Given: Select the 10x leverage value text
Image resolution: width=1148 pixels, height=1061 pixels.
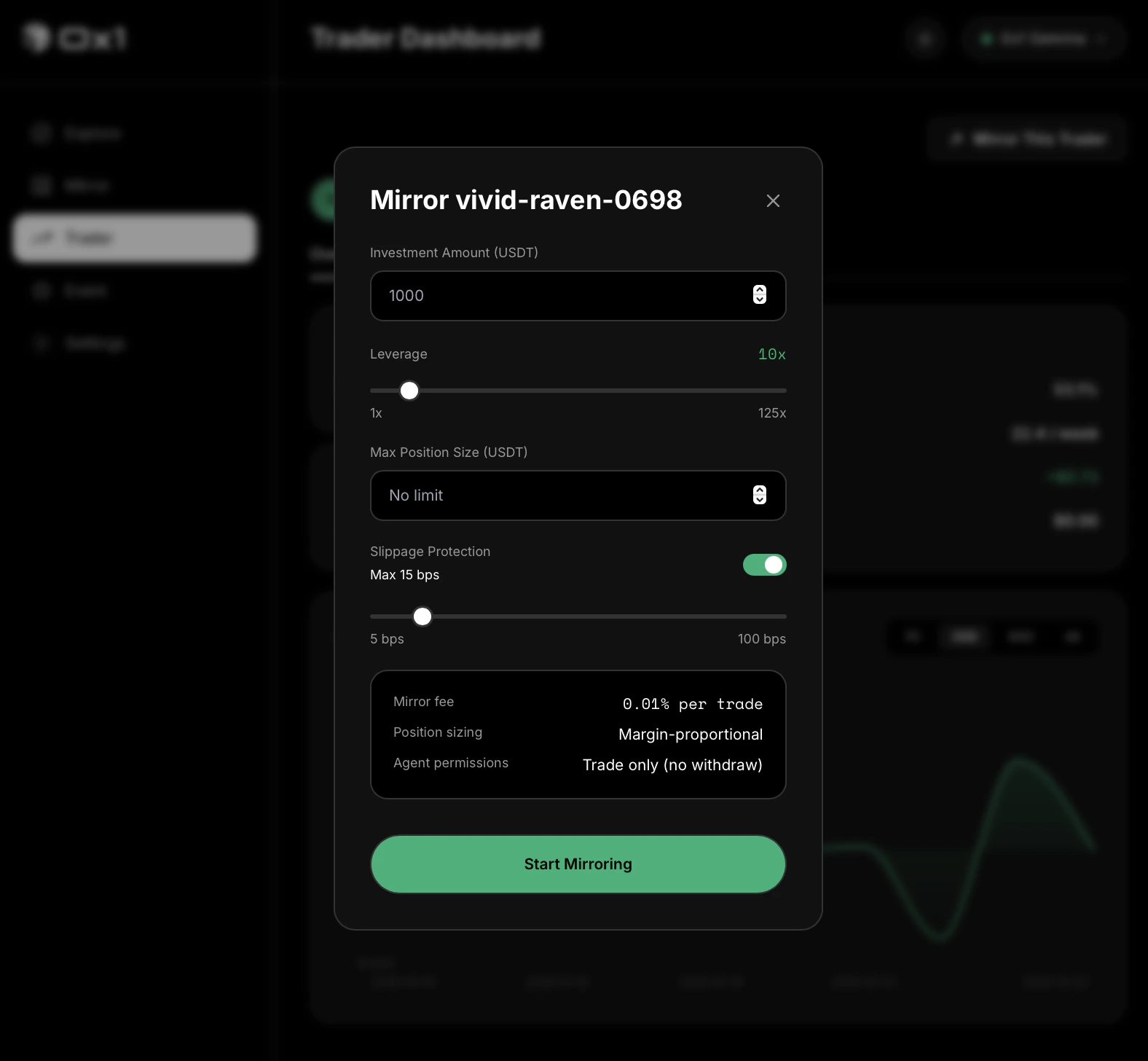Looking at the screenshot, I should [x=771, y=354].
